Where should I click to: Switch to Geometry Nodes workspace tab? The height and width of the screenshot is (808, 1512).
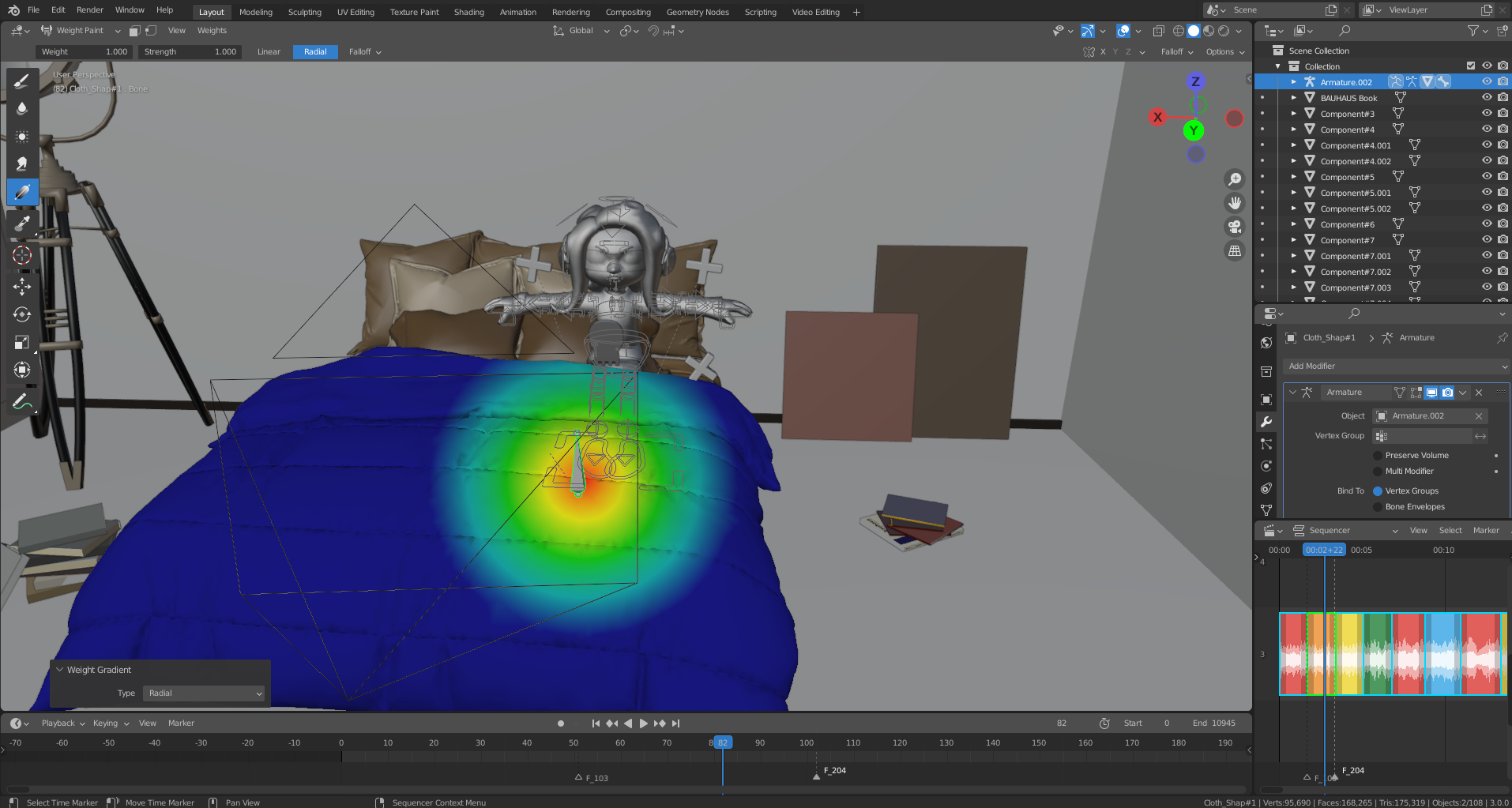(698, 12)
